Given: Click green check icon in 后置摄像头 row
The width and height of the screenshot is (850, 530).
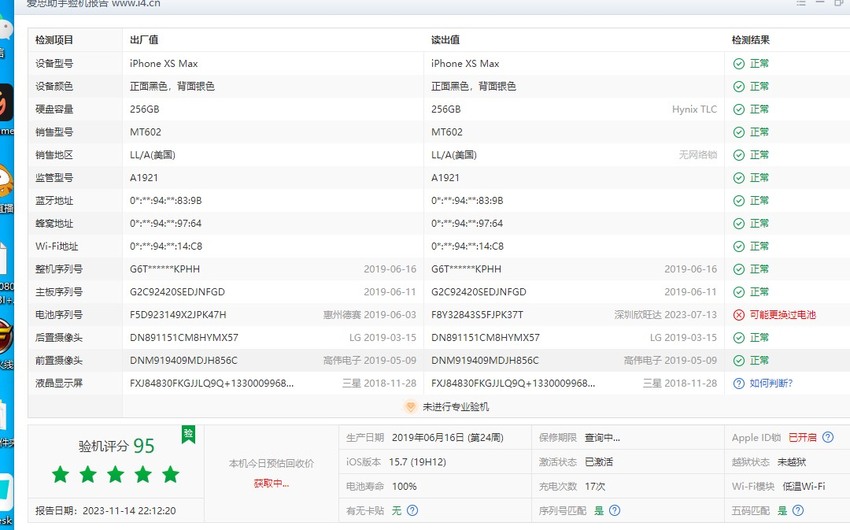Looking at the screenshot, I should click(x=739, y=338).
